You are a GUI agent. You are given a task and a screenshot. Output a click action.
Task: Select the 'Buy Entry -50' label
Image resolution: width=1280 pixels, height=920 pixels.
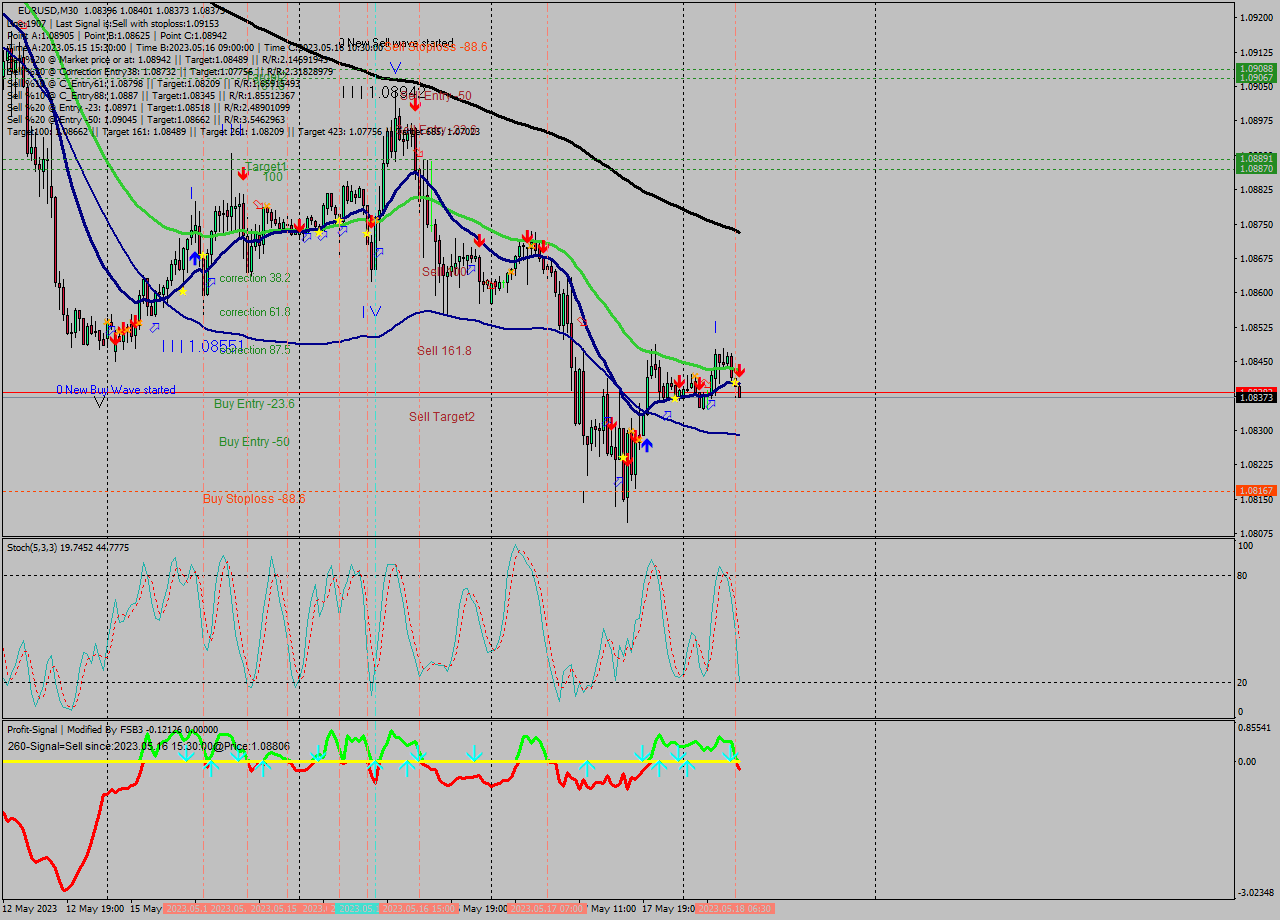254,442
